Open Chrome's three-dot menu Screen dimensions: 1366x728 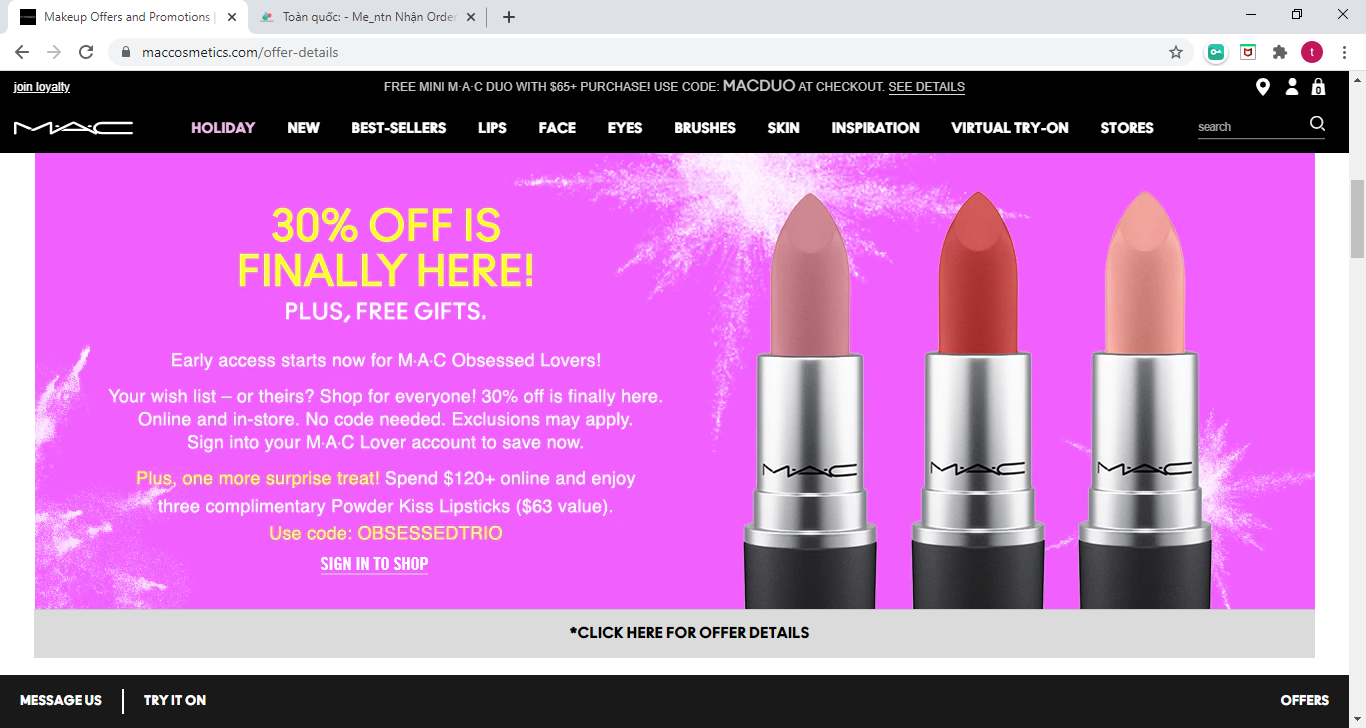coord(1344,52)
